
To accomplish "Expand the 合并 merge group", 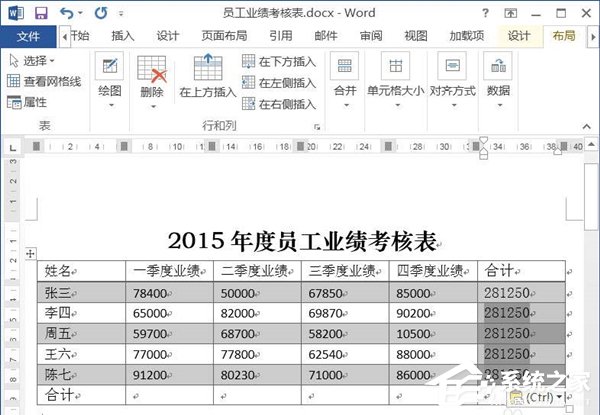I will pos(345,80).
